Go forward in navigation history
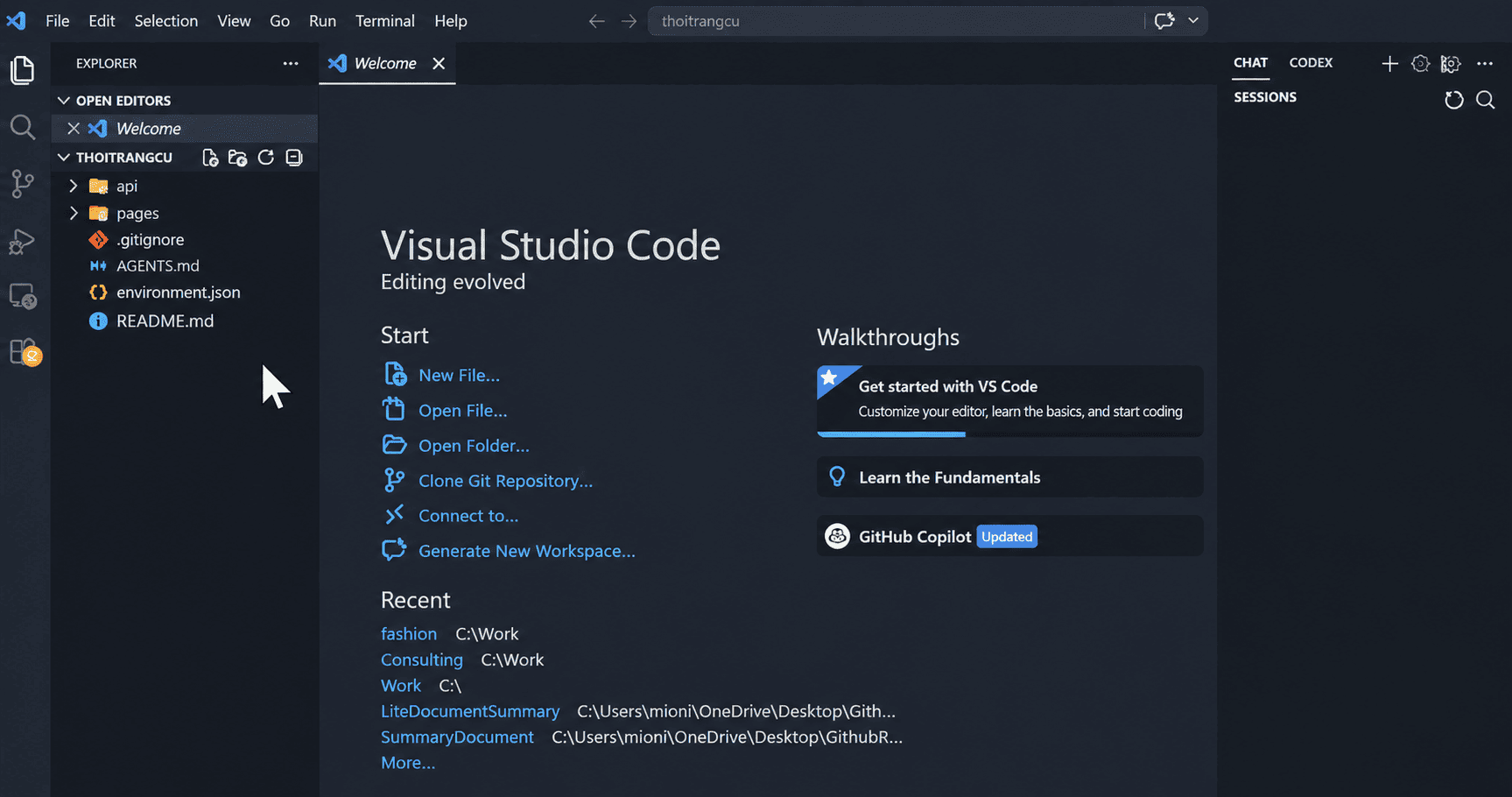 [629, 21]
